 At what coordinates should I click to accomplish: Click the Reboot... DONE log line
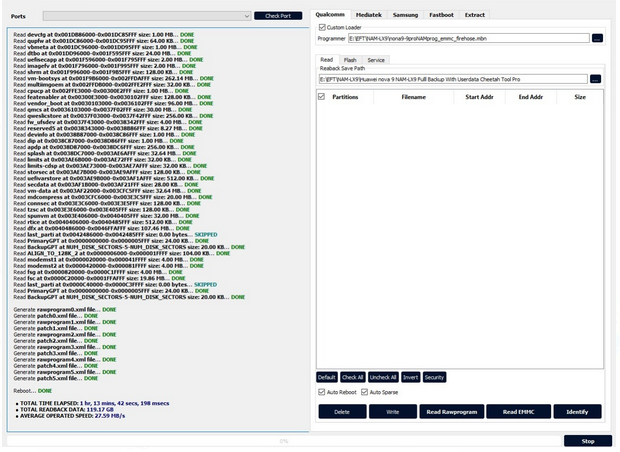[x=33, y=391]
